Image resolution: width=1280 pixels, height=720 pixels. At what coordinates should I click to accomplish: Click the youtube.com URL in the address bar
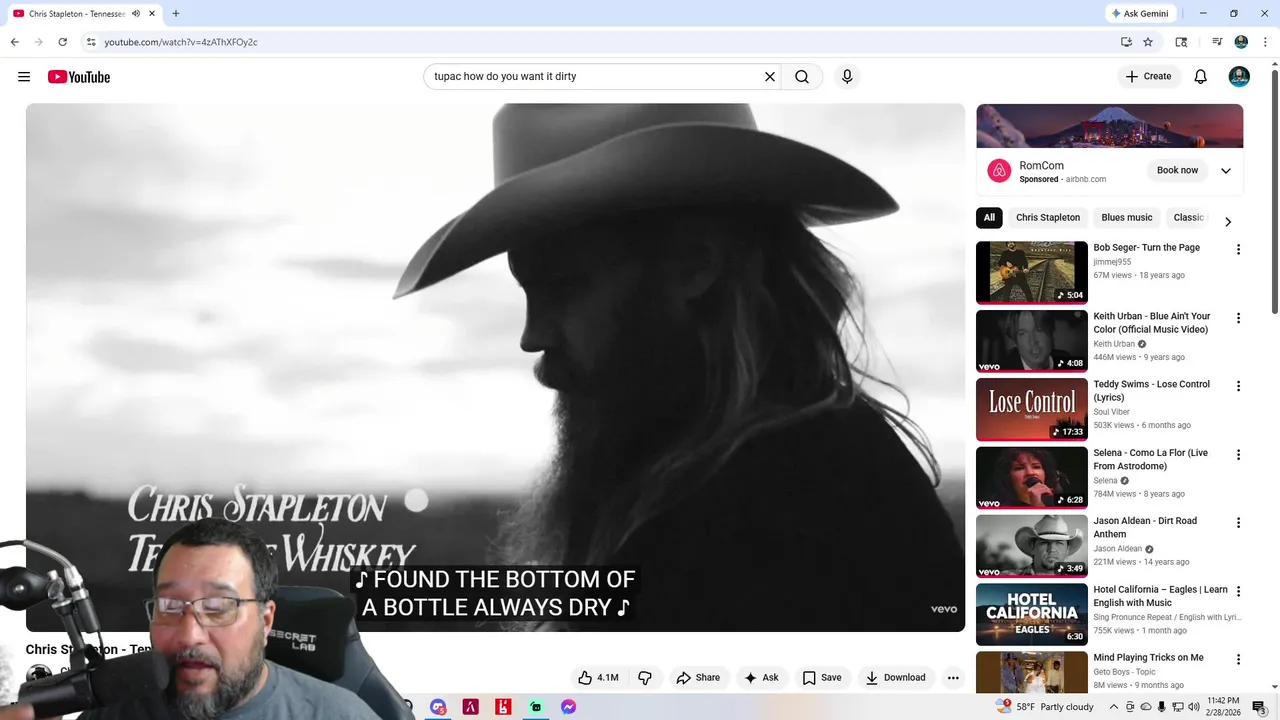click(x=181, y=42)
